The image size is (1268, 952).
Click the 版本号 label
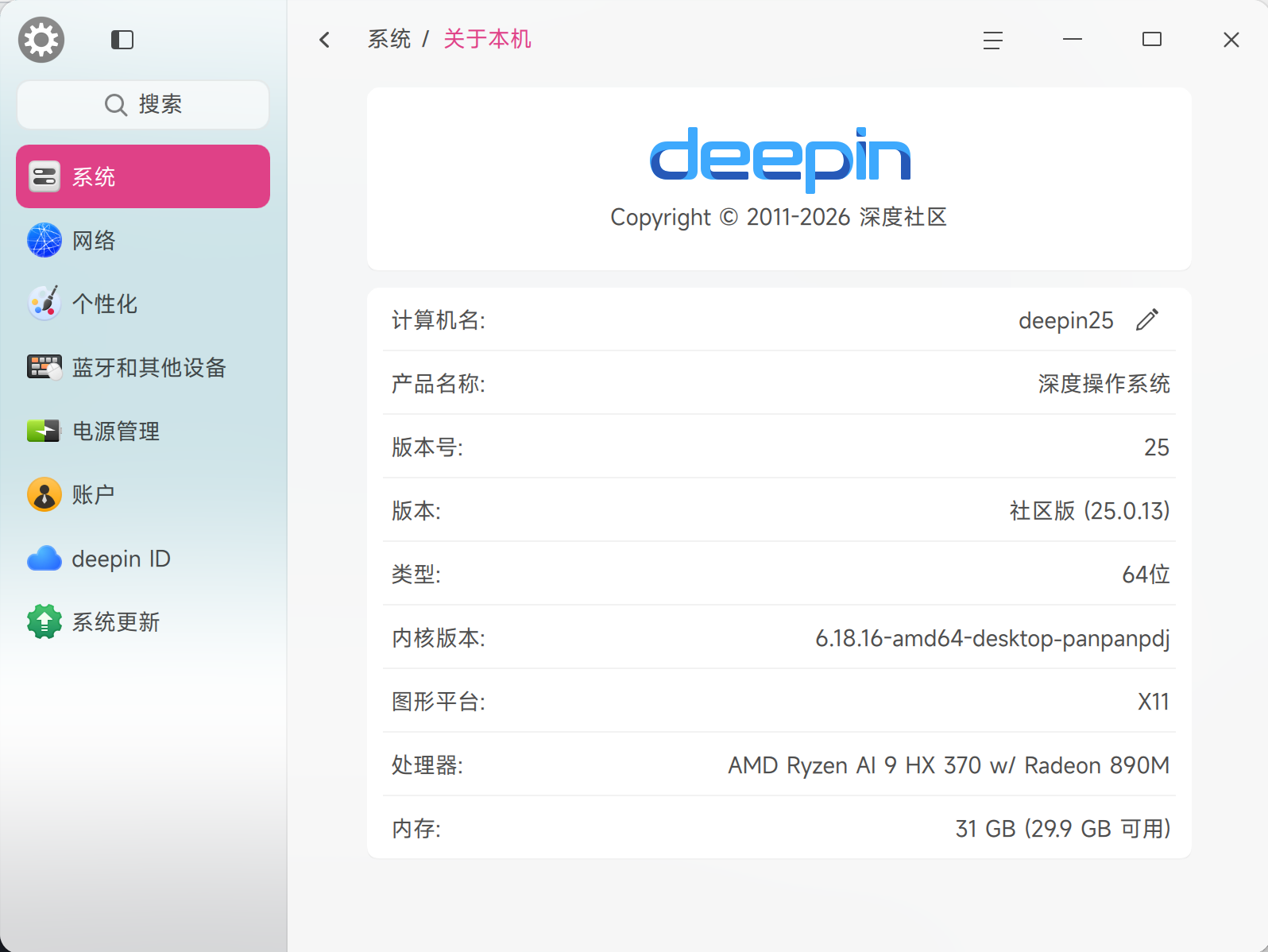click(427, 447)
